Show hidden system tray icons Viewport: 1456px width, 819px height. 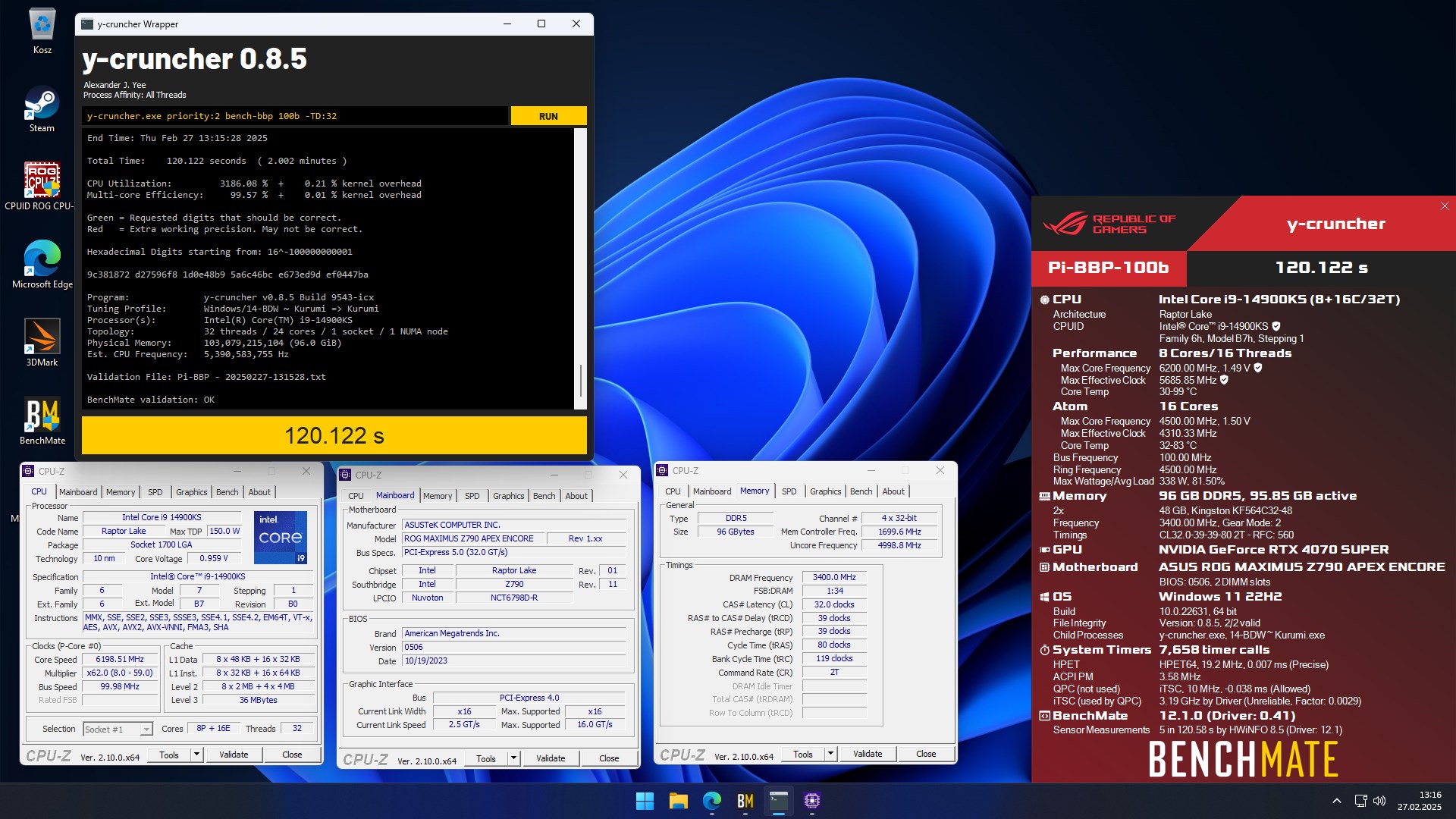pyautogui.click(x=1337, y=801)
